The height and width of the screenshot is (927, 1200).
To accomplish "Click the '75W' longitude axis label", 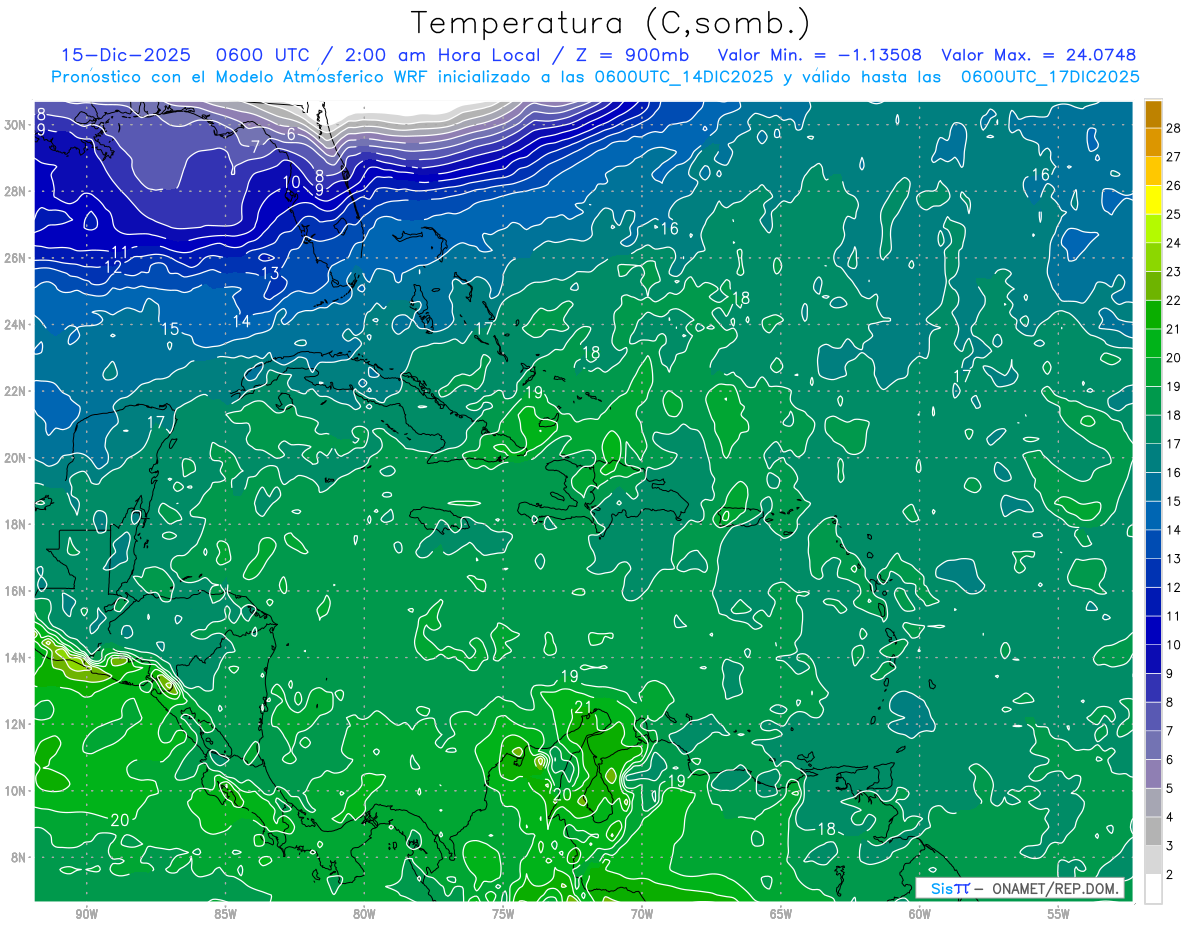I will [503, 914].
